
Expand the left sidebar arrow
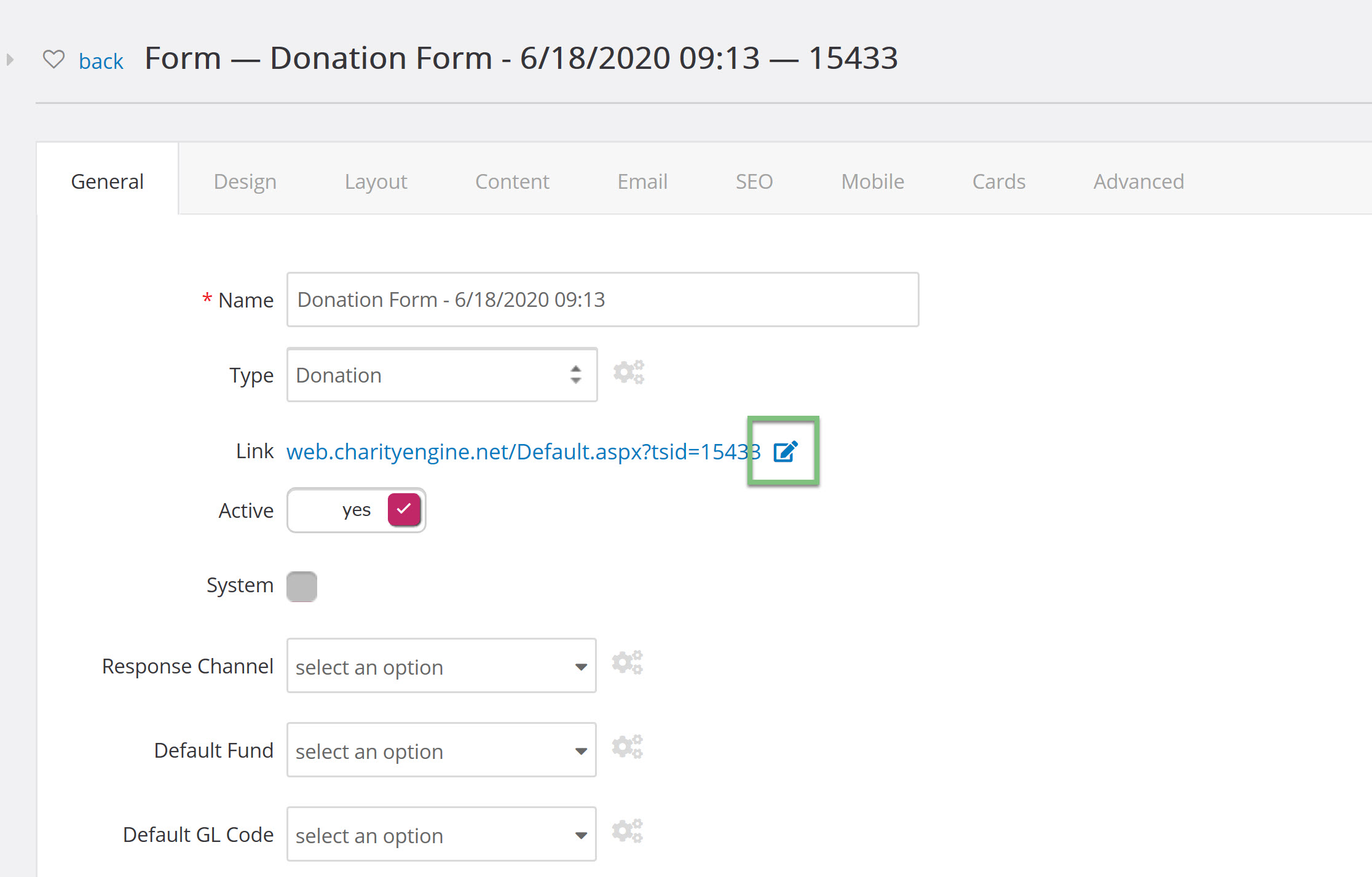pyautogui.click(x=10, y=60)
